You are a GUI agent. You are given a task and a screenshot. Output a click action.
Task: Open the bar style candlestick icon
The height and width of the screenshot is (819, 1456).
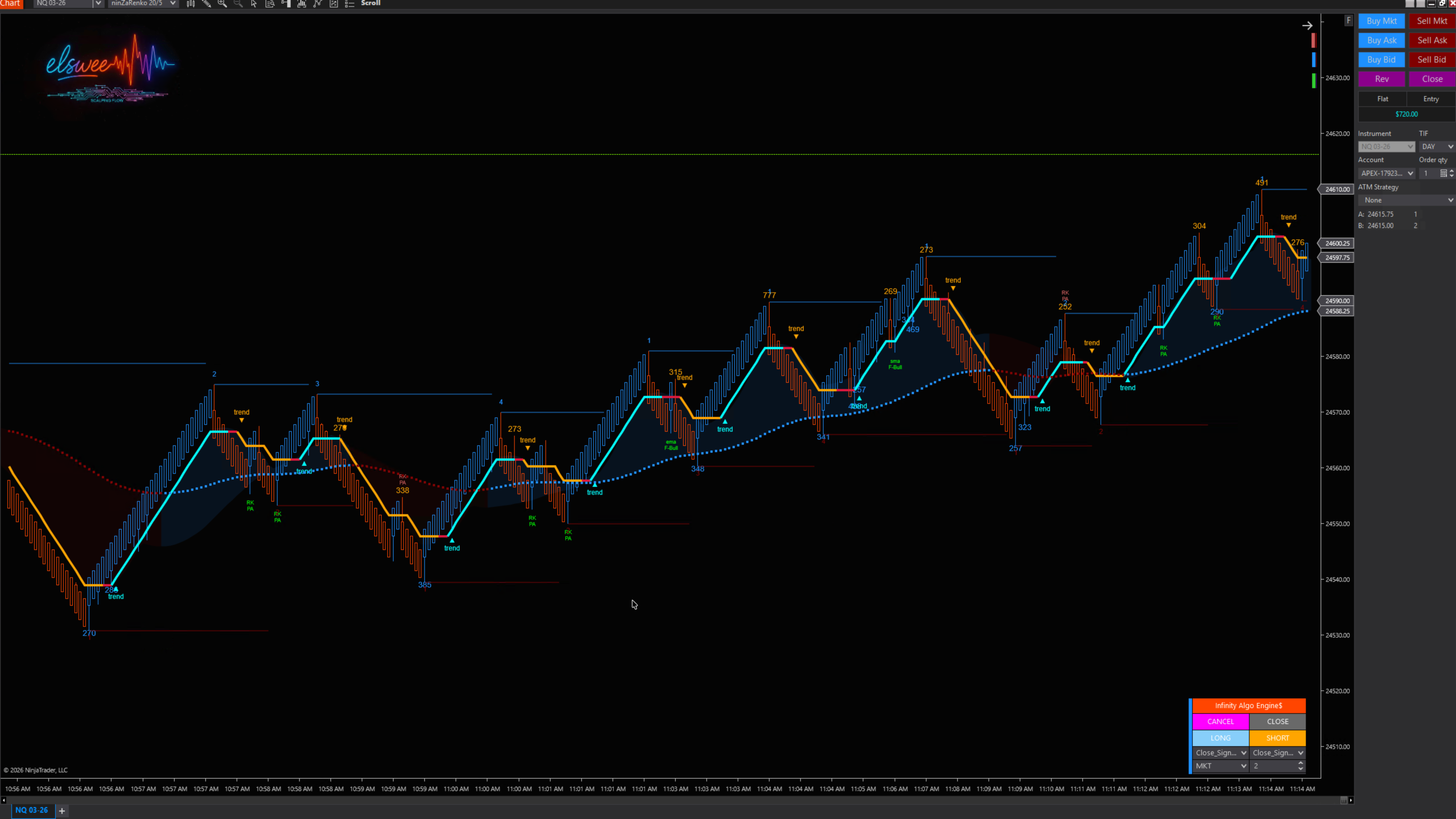(x=191, y=3)
